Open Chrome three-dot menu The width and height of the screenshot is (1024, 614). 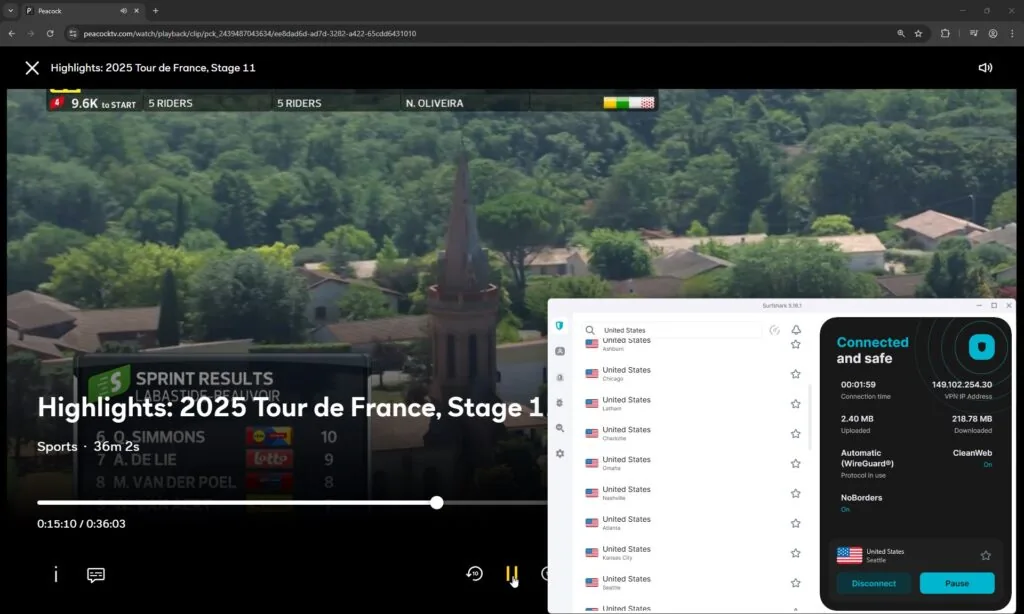coord(1012,33)
